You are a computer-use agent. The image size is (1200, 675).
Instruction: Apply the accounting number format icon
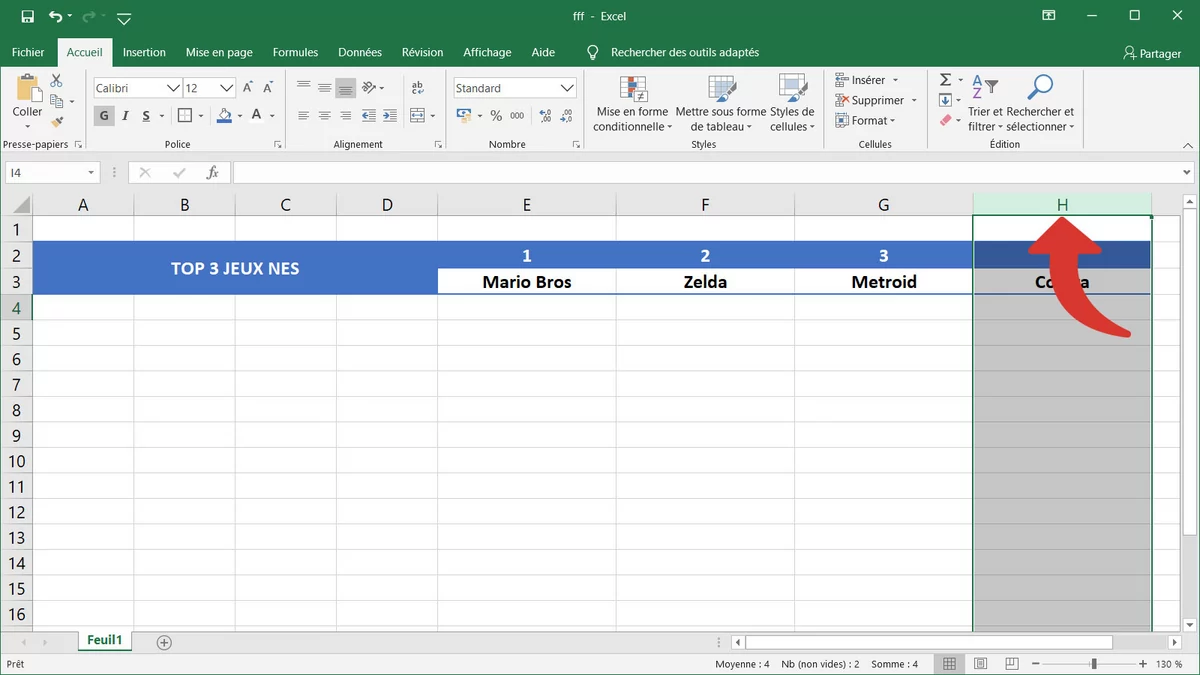(464, 116)
